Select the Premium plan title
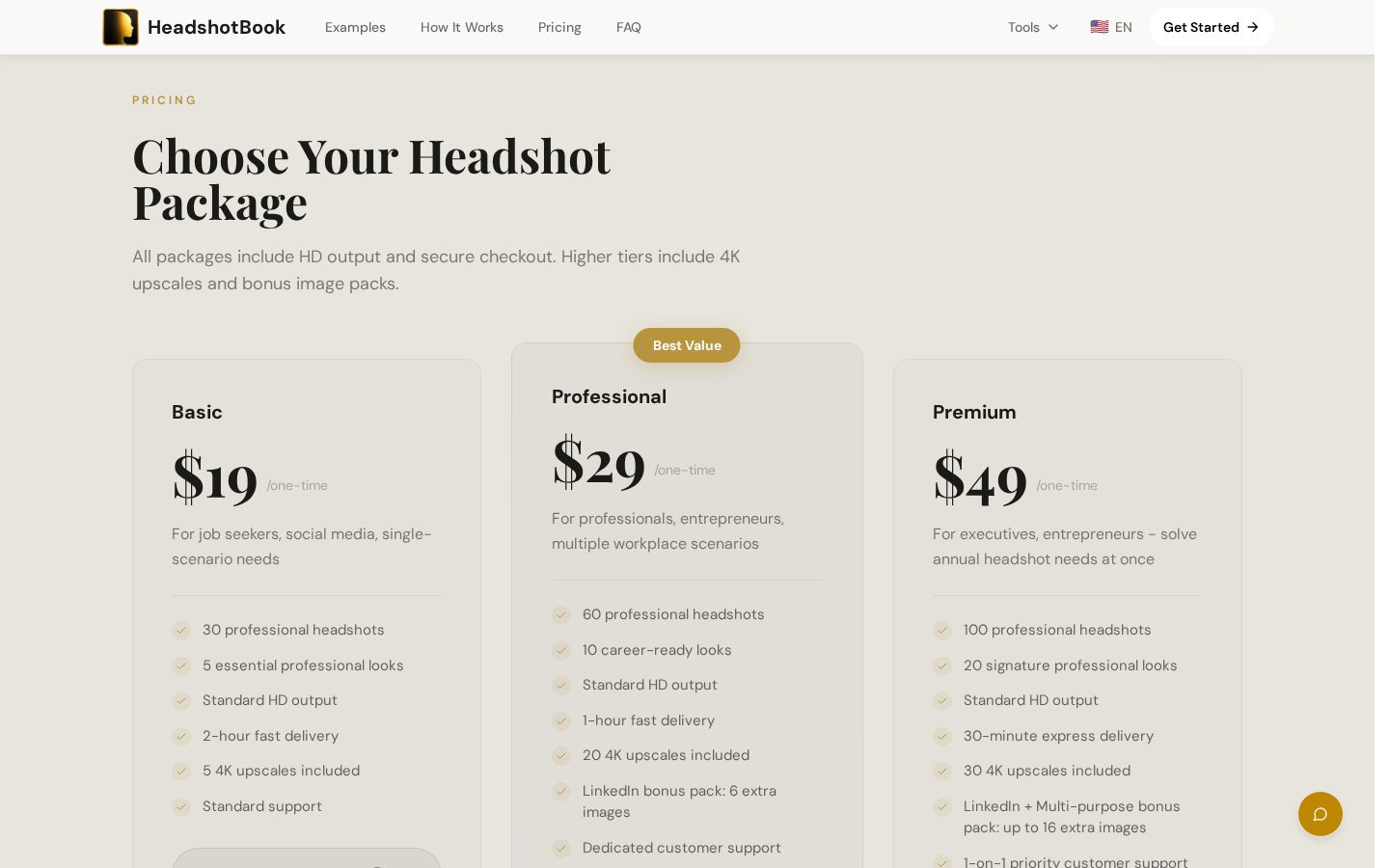The image size is (1389, 868). coord(974,412)
